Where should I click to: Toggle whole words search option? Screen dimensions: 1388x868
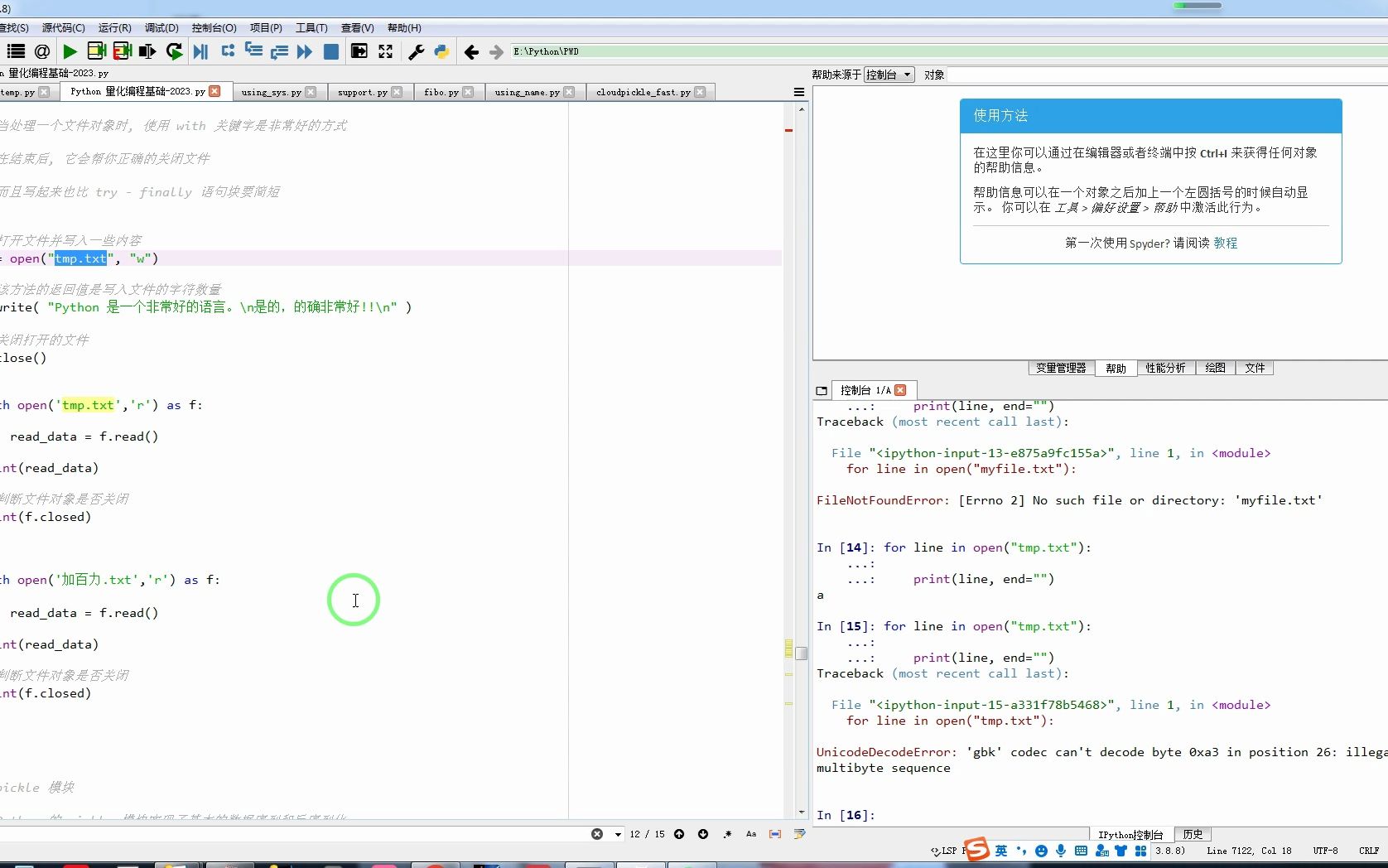click(775, 834)
